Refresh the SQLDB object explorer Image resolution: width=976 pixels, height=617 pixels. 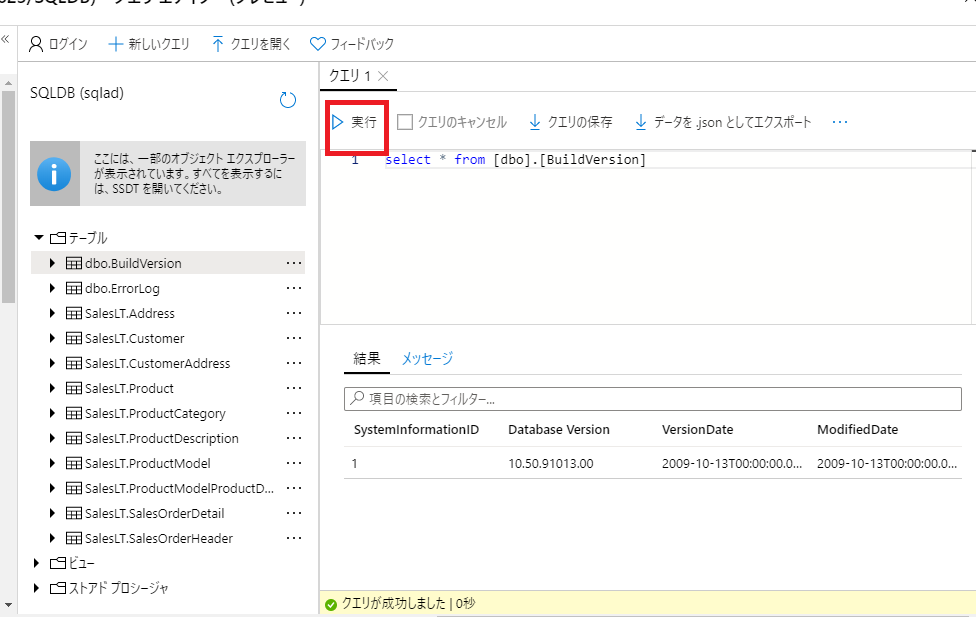click(x=288, y=100)
